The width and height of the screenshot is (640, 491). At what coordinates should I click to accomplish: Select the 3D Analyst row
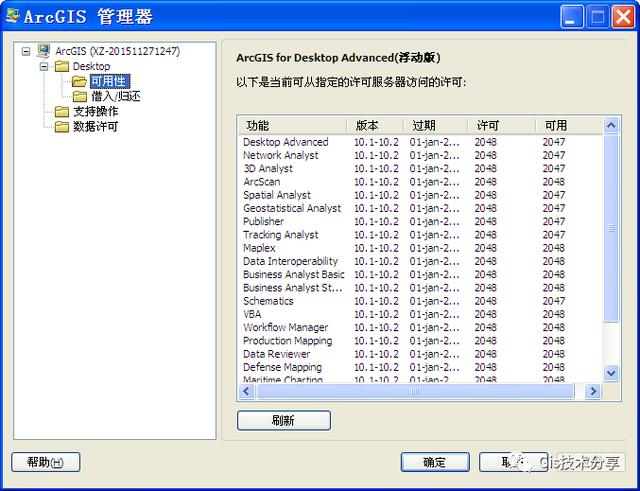point(420,169)
